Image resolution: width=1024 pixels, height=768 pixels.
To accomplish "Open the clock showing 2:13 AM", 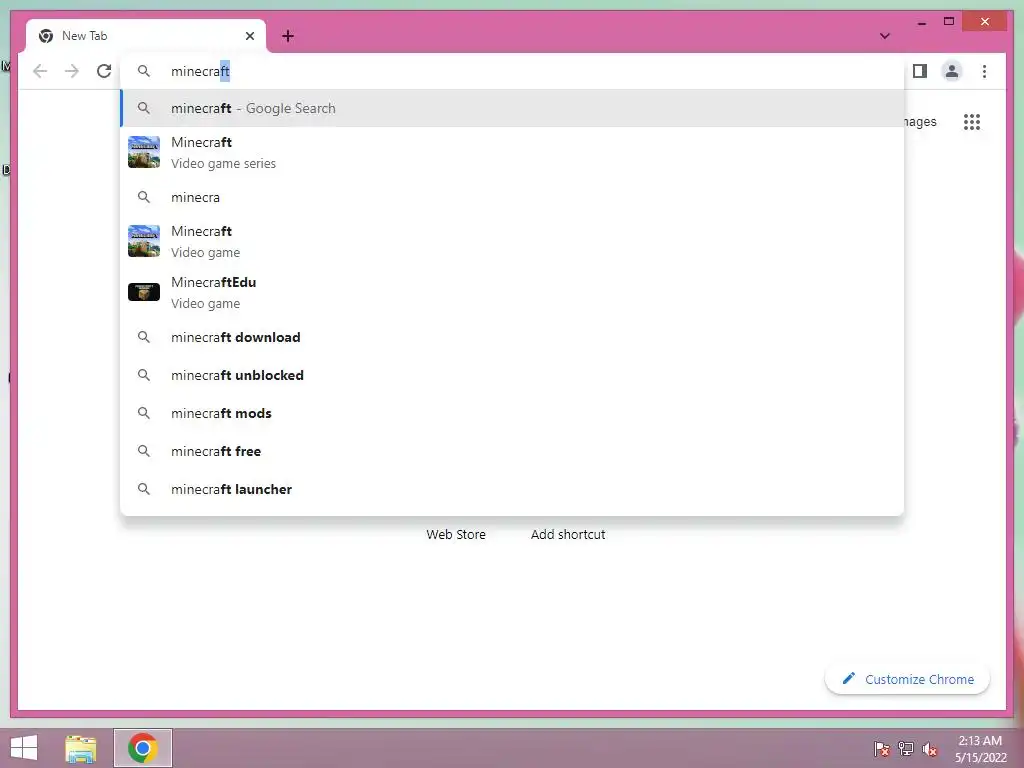I will (x=980, y=749).
